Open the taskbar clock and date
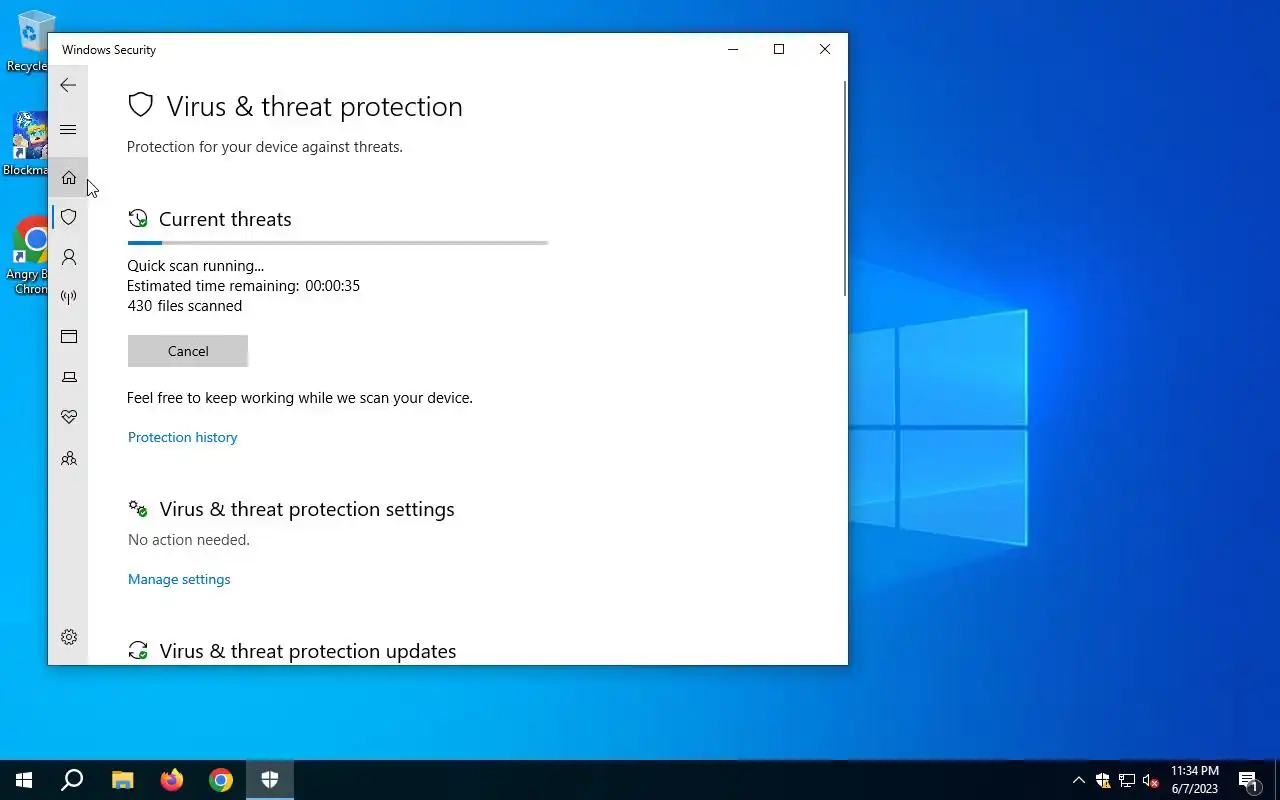 point(1195,780)
